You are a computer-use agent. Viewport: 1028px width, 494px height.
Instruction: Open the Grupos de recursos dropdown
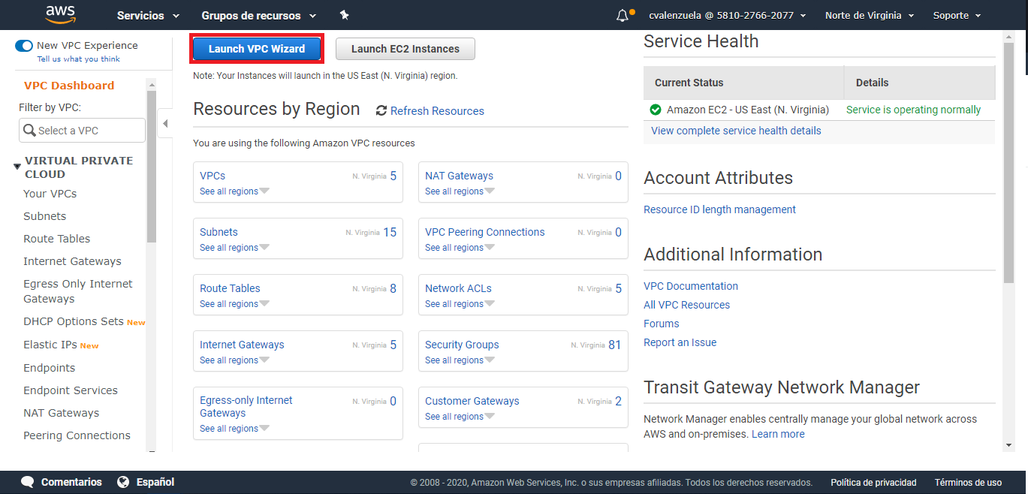click(258, 15)
